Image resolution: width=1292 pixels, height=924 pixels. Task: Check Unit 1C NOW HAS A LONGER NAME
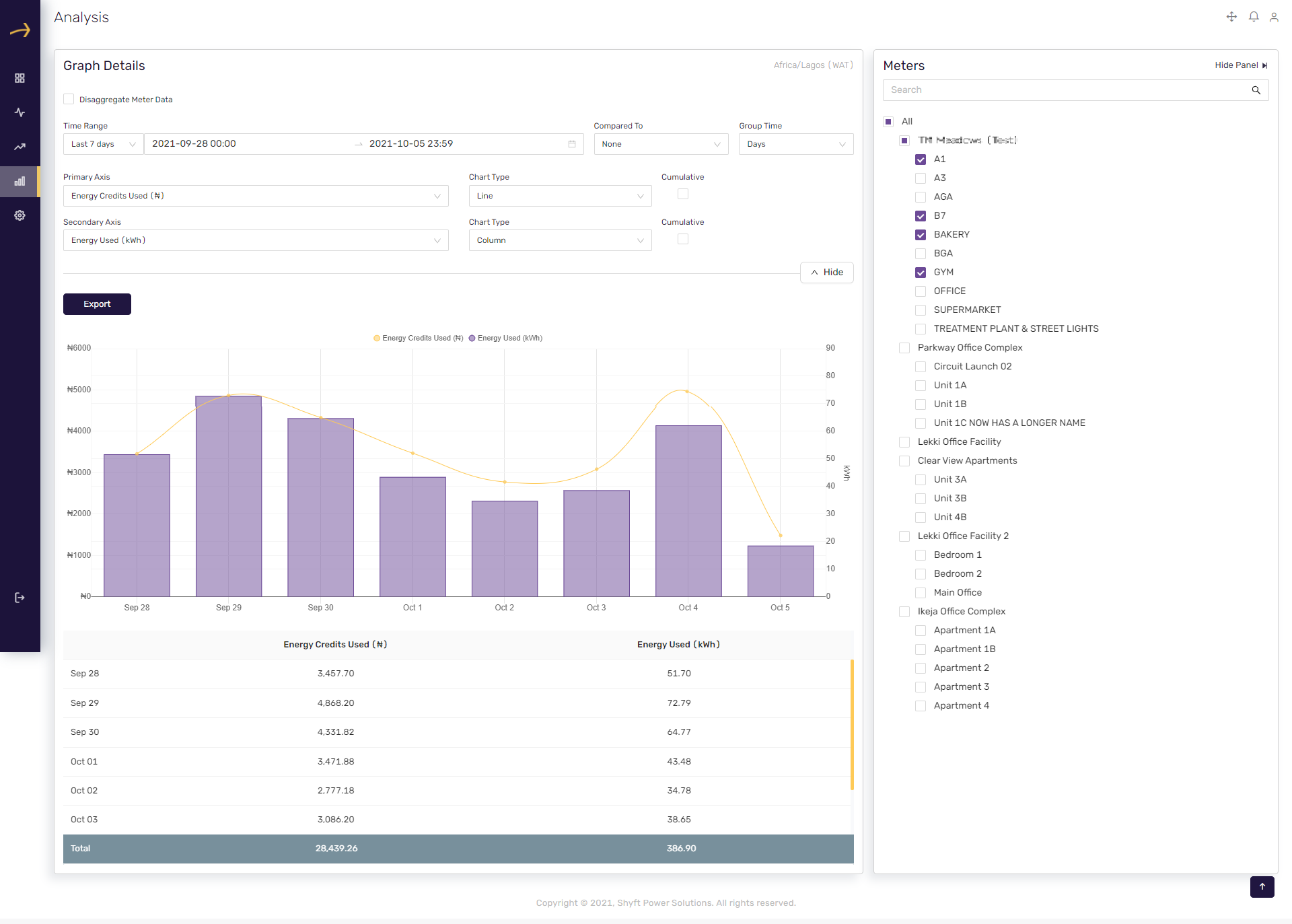click(921, 423)
